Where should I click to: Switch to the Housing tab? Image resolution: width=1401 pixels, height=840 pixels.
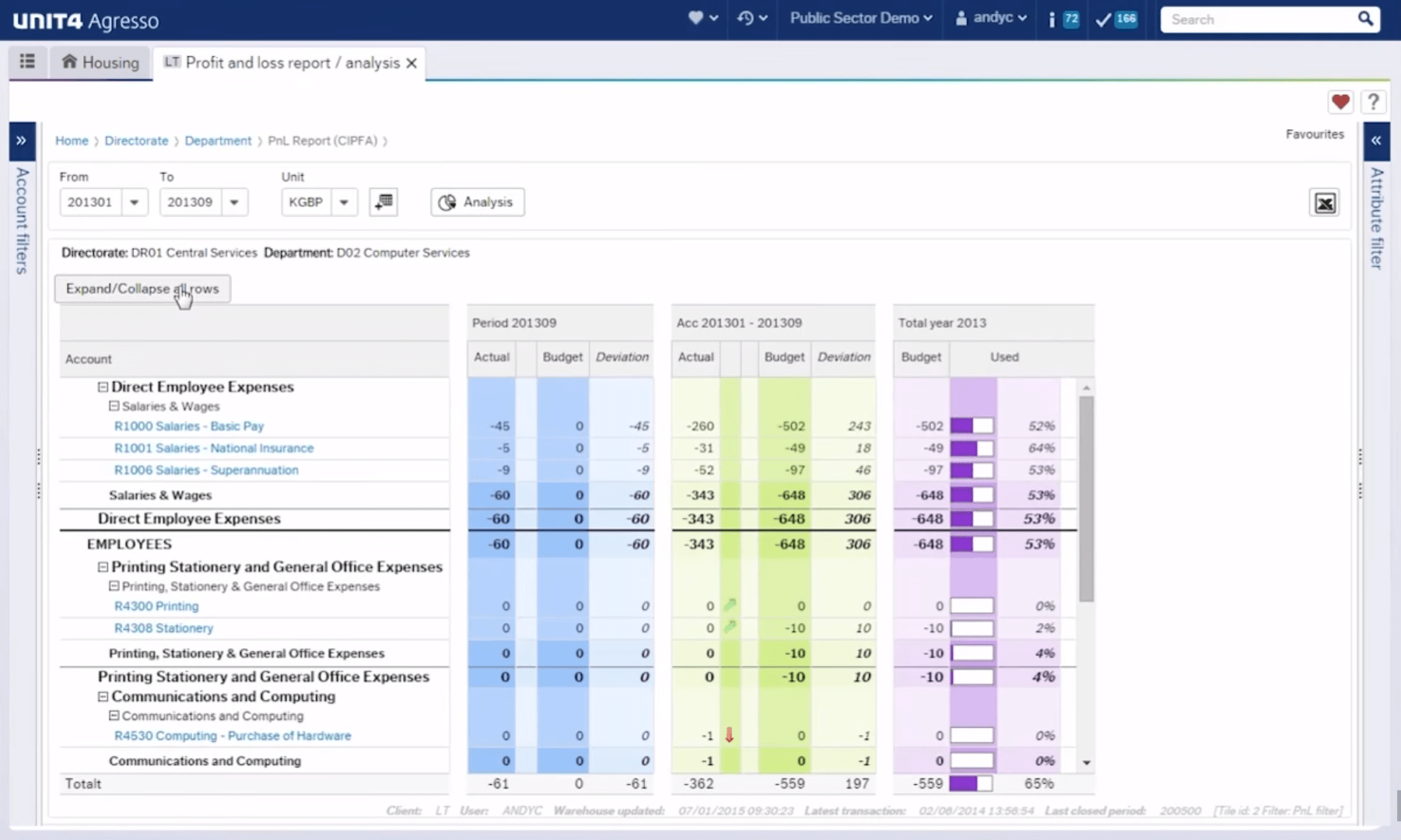(100, 62)
